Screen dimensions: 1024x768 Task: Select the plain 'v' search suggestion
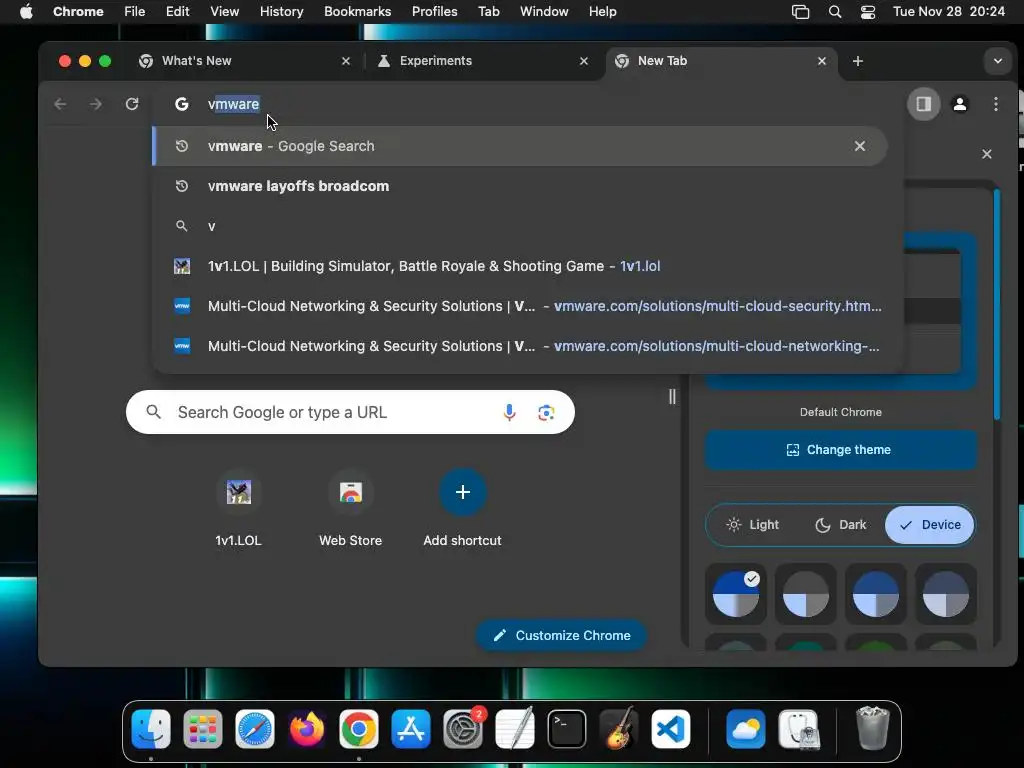(519, 226)
